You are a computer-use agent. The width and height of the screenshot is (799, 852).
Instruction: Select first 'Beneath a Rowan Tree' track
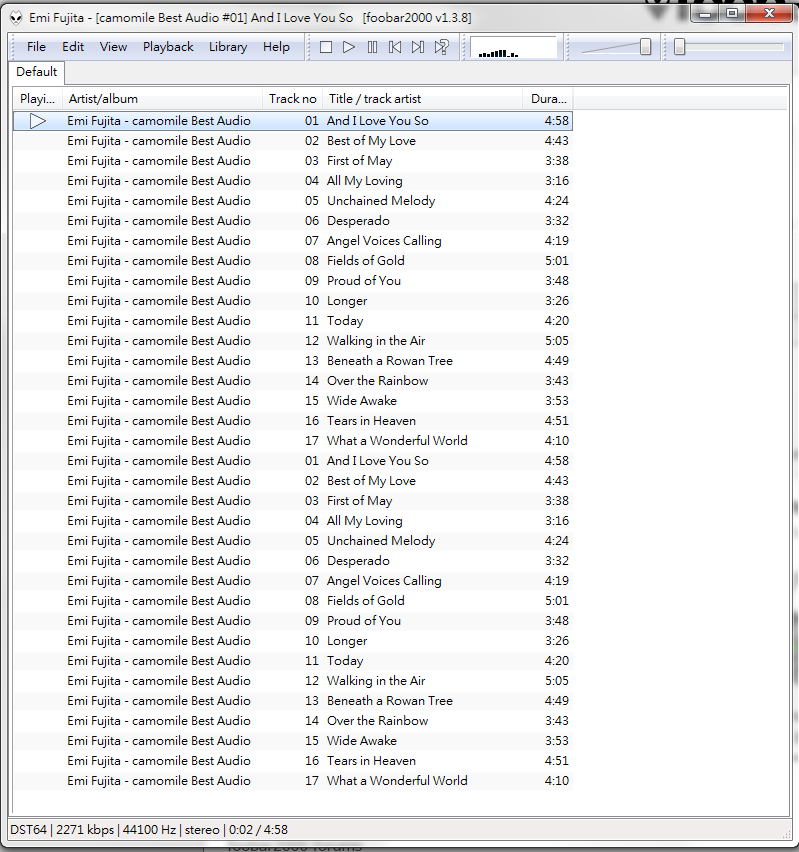293,361
